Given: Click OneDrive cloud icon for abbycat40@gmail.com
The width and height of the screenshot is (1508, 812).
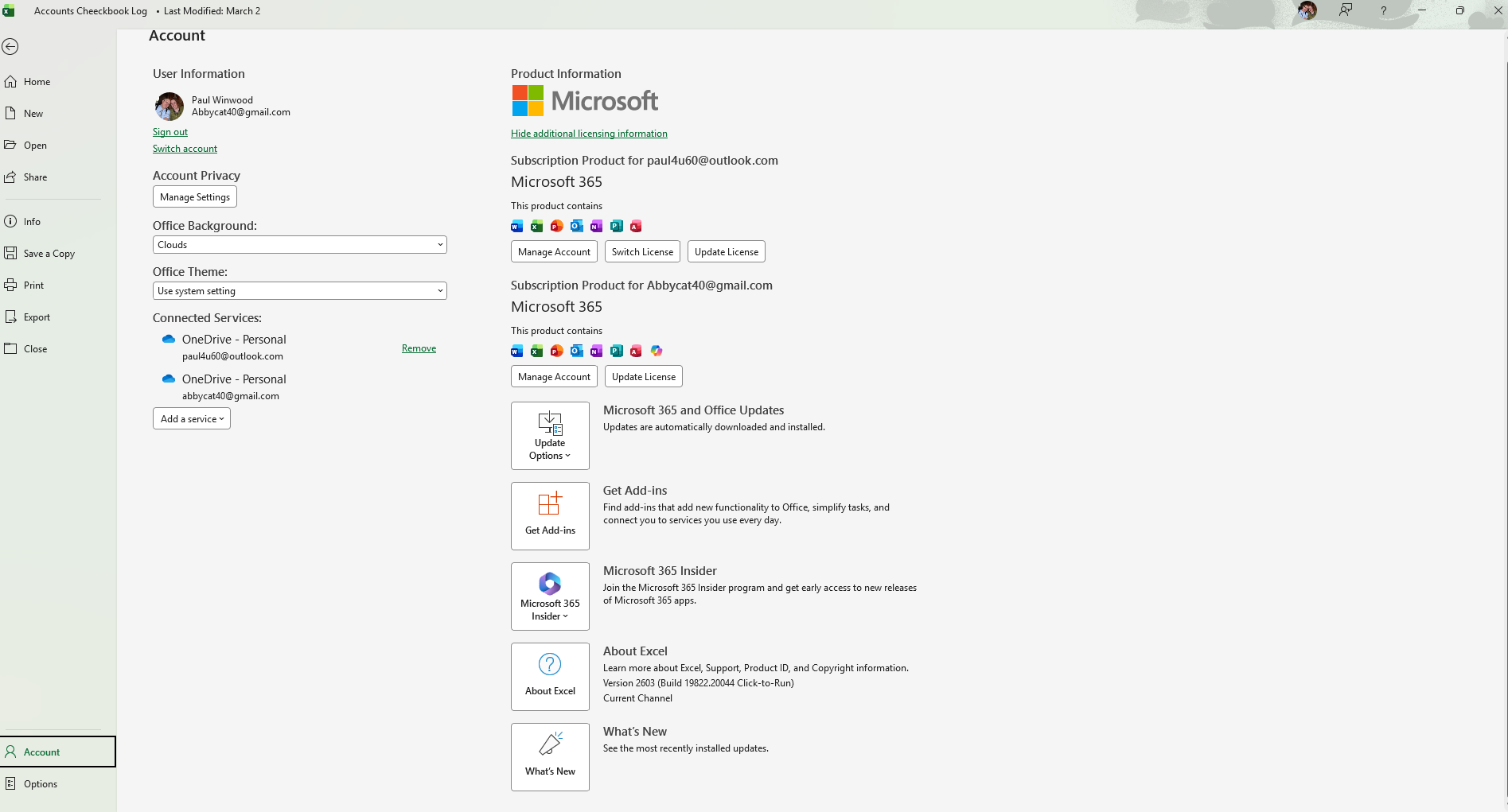Looking at the screenshot, I should 169,379.
